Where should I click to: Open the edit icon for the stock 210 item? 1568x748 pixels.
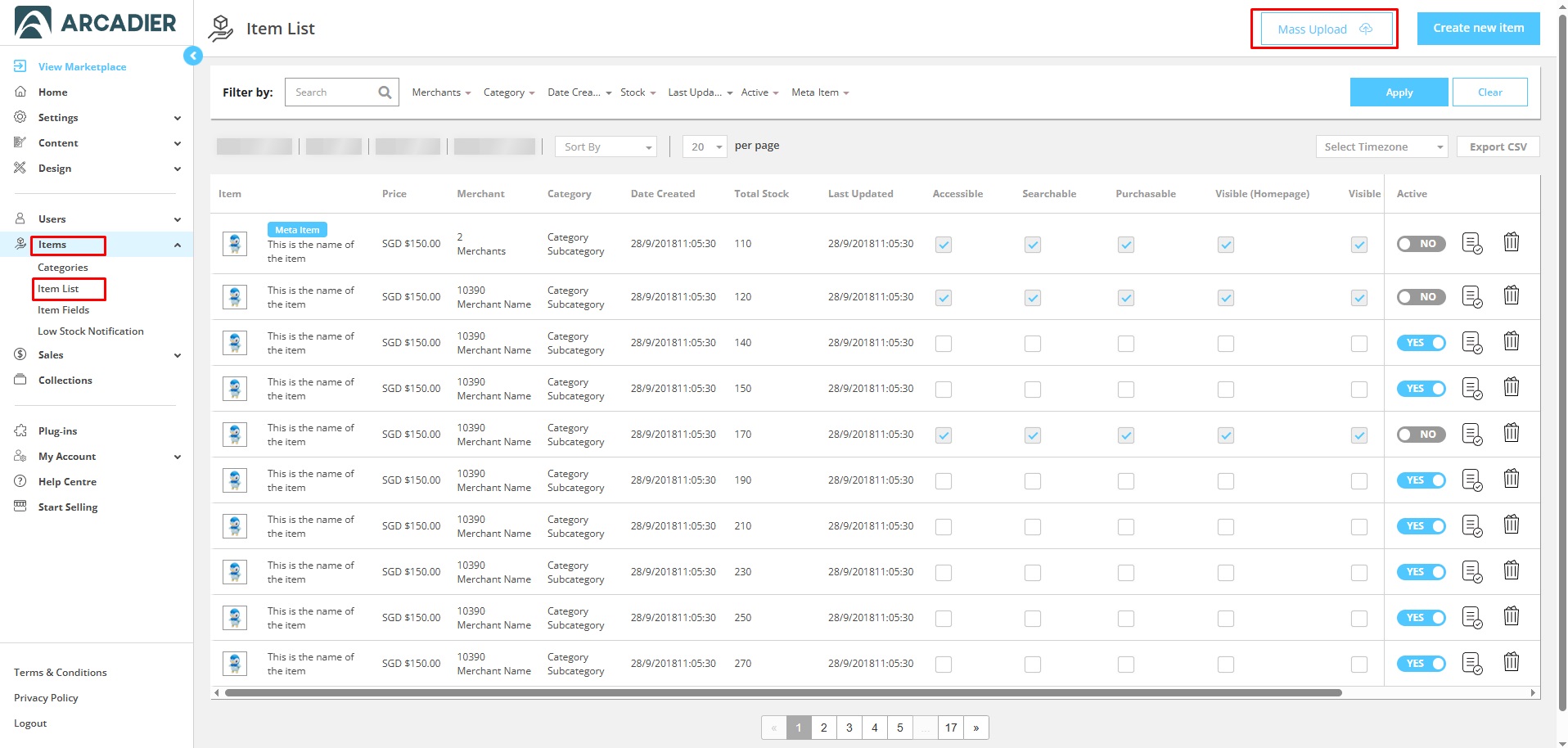[x=1471, y=526]
